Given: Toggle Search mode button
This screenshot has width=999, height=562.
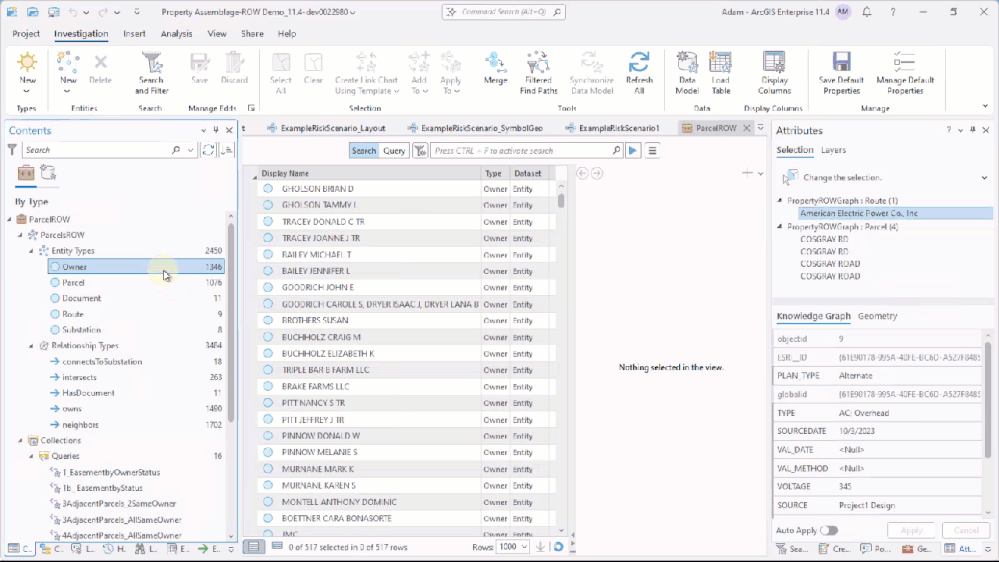Looking at the screenshot, I should (364, 151).
